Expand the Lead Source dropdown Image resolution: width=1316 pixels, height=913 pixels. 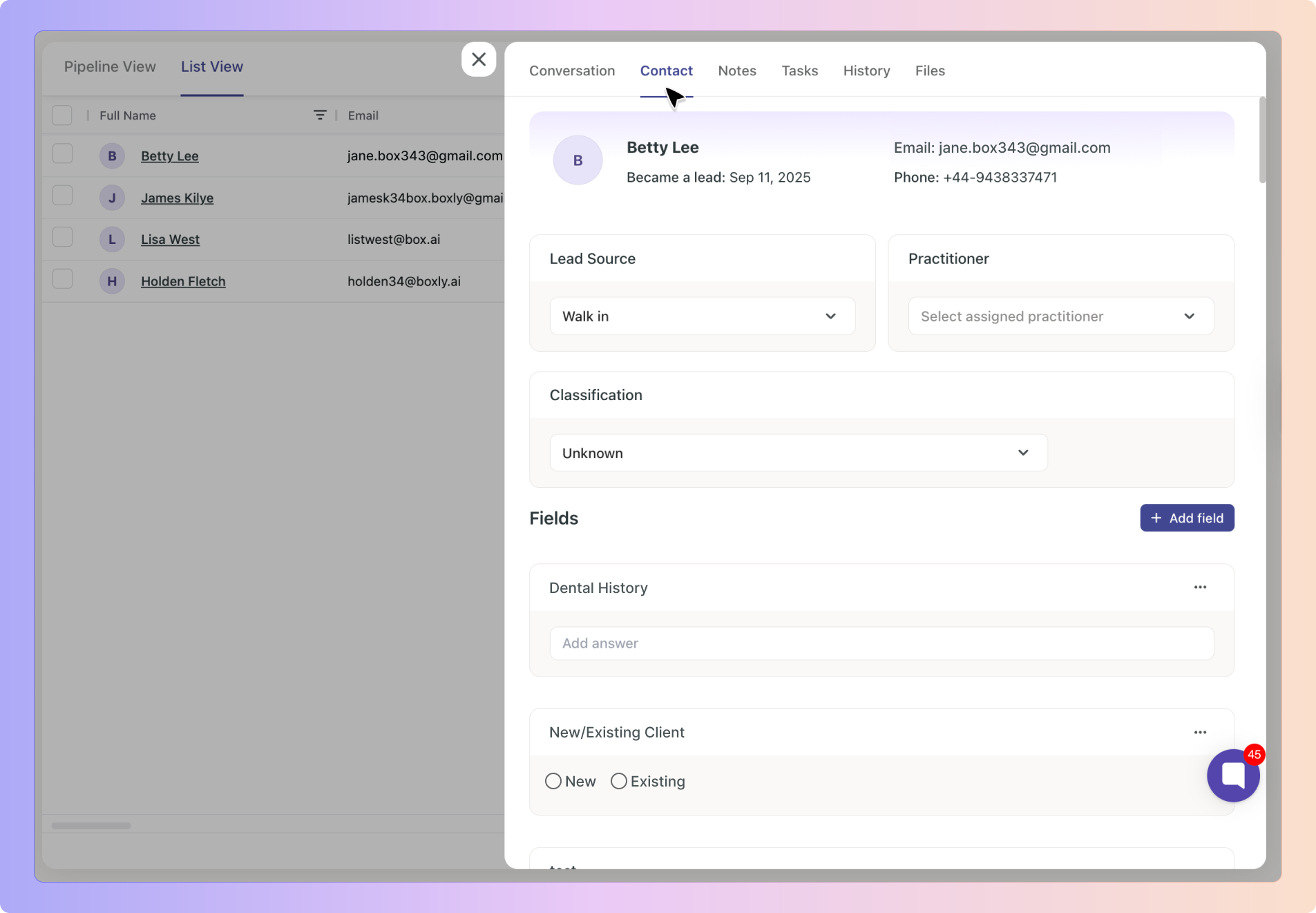pos(702,317)
